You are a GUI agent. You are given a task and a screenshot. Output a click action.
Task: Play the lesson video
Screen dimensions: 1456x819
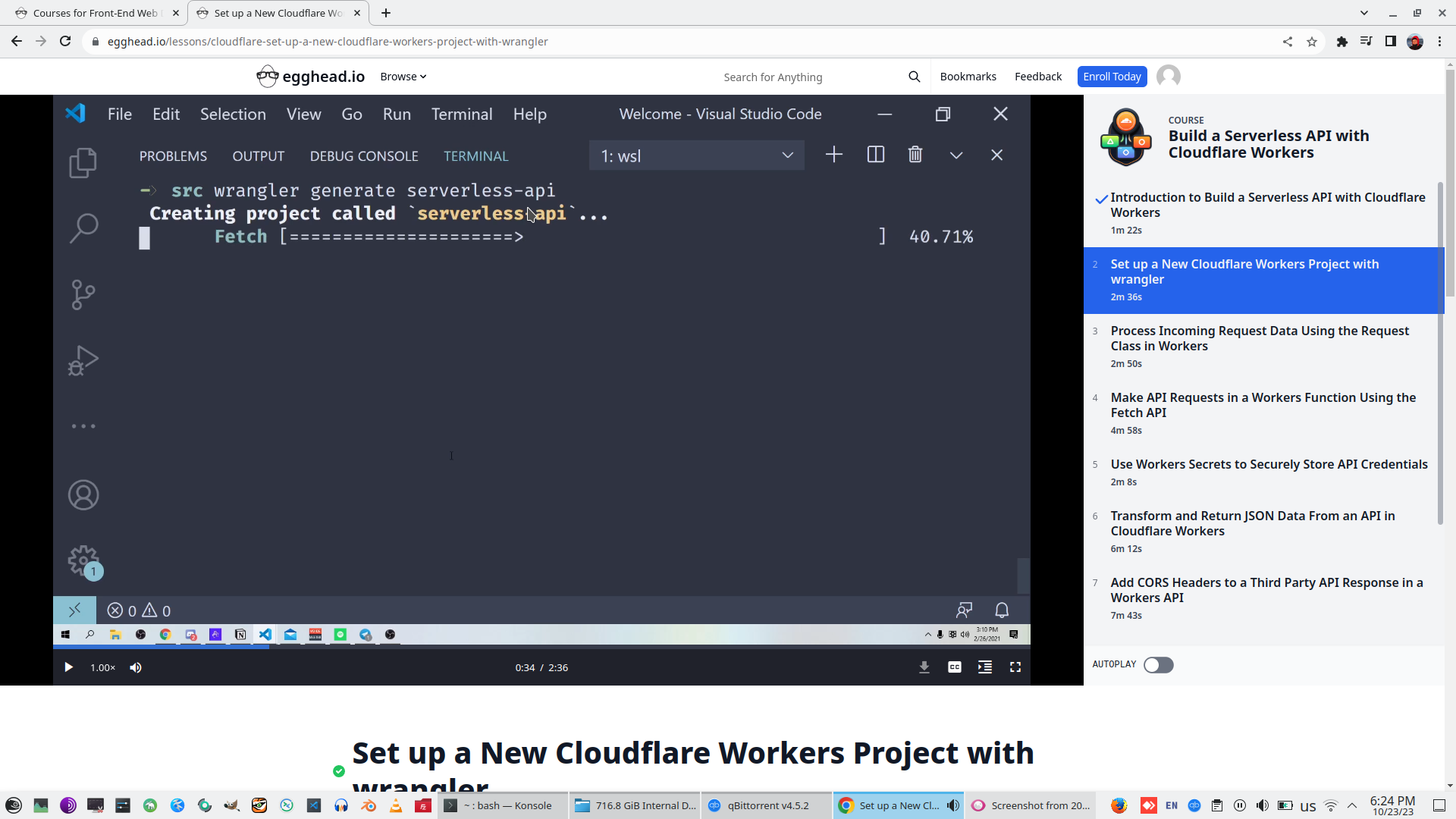pyautogui.click(x=68, y=667)
